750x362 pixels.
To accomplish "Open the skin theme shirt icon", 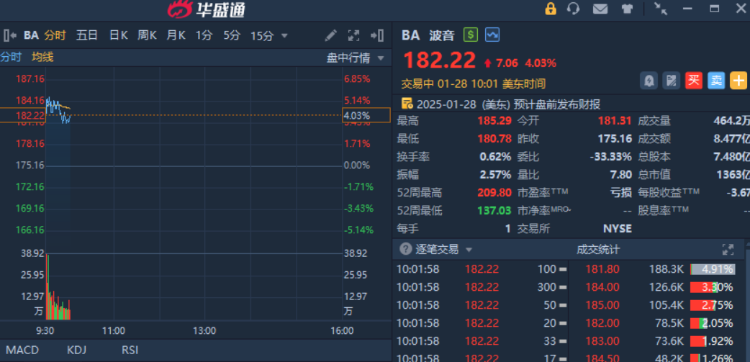I will click(627, 9).
